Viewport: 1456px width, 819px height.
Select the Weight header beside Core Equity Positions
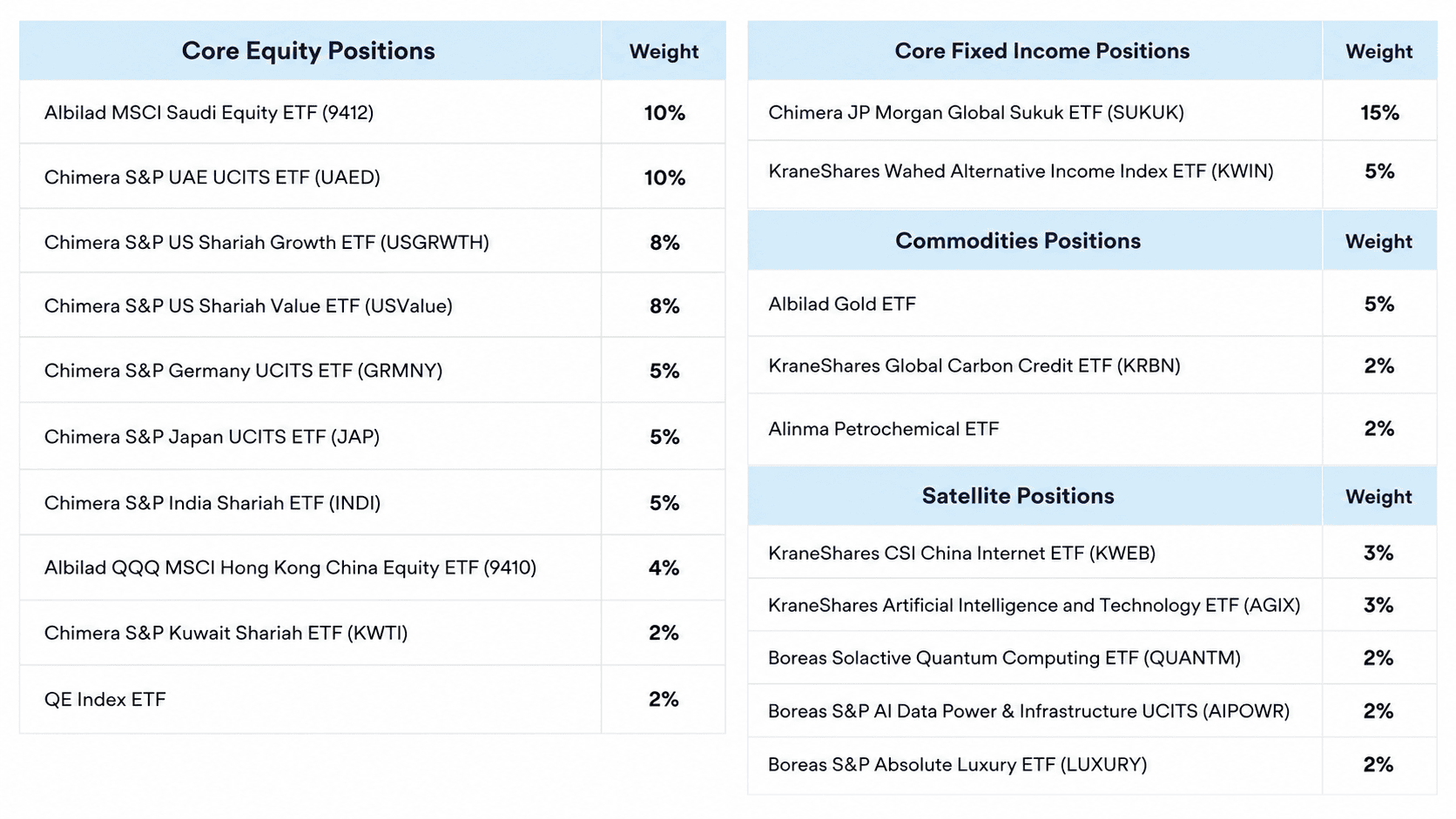click(x=664, y=51)
